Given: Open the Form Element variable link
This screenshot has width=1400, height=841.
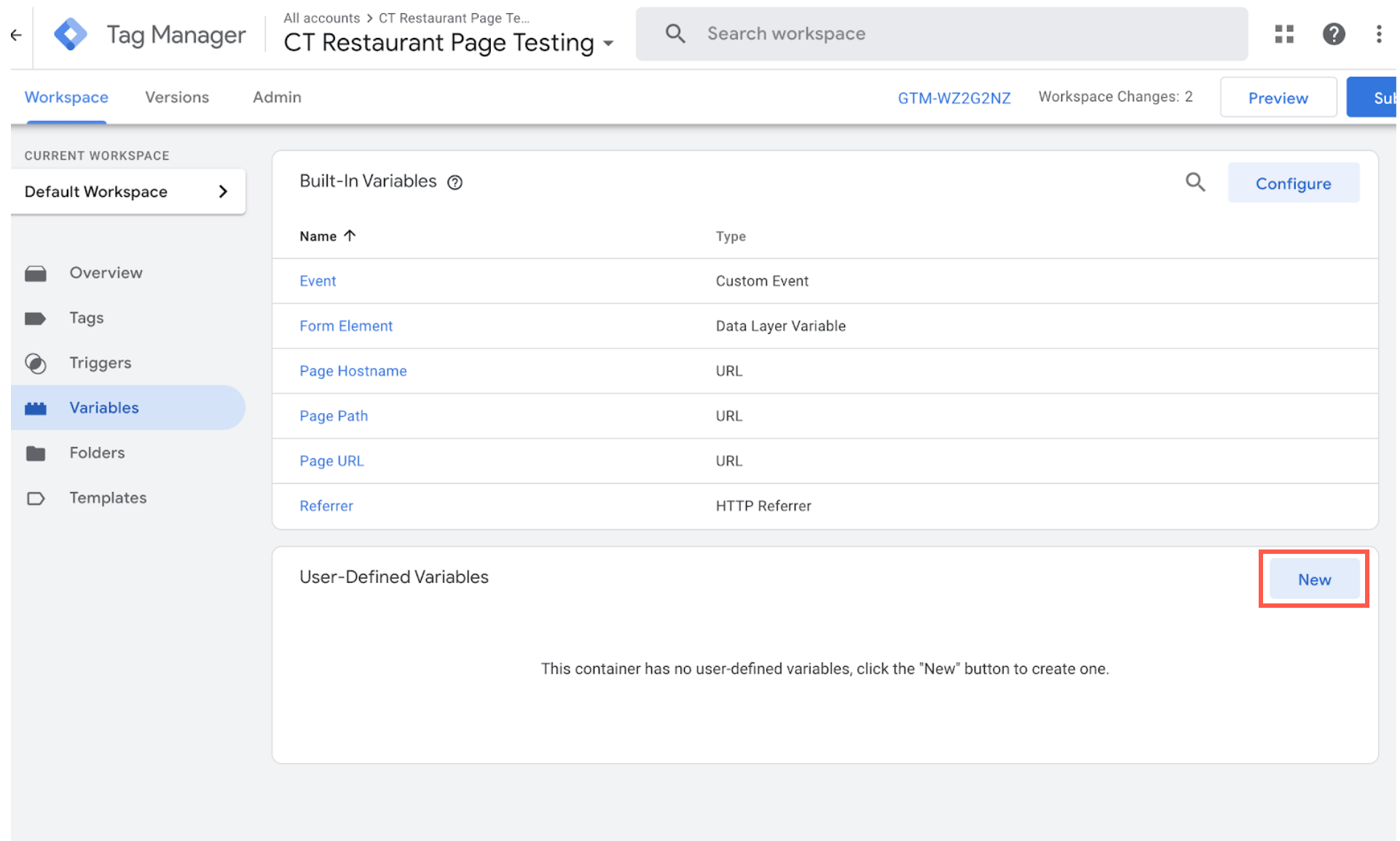Looking at the screenshot, I should click(x=346, y=326).
